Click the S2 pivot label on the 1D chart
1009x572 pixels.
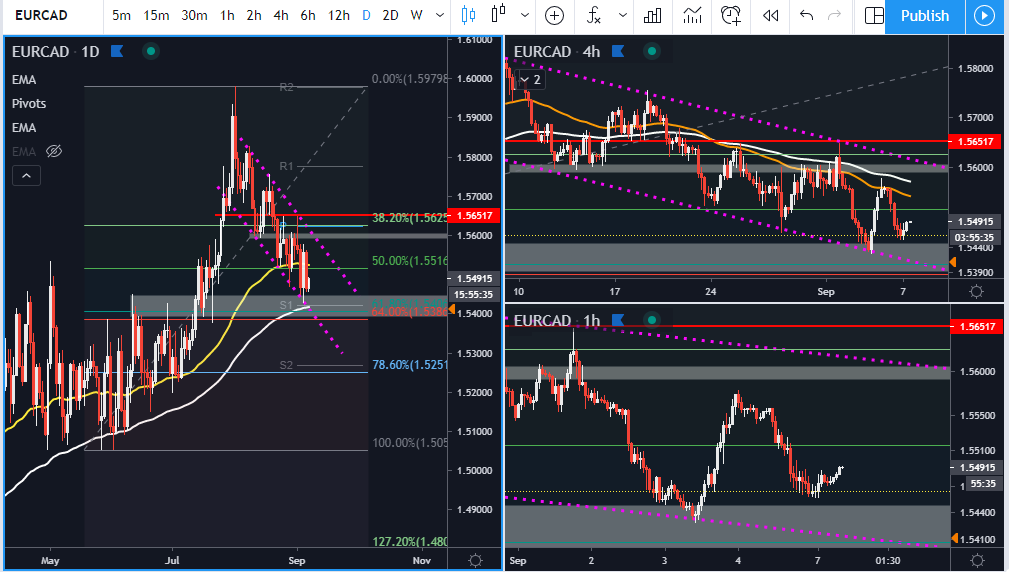pyautogui.click(x=286, y=365)
